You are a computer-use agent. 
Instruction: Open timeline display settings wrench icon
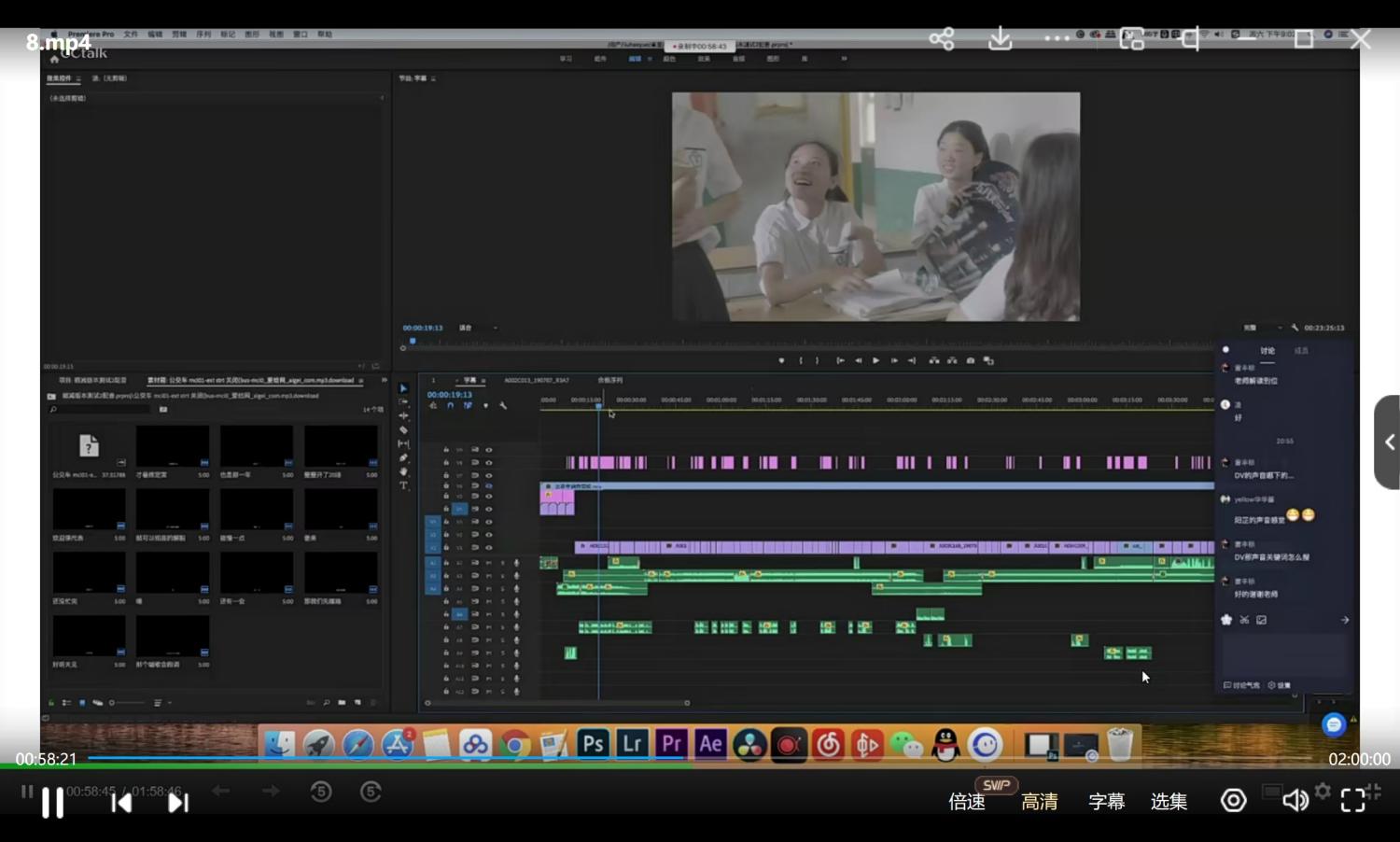point(503,405)
